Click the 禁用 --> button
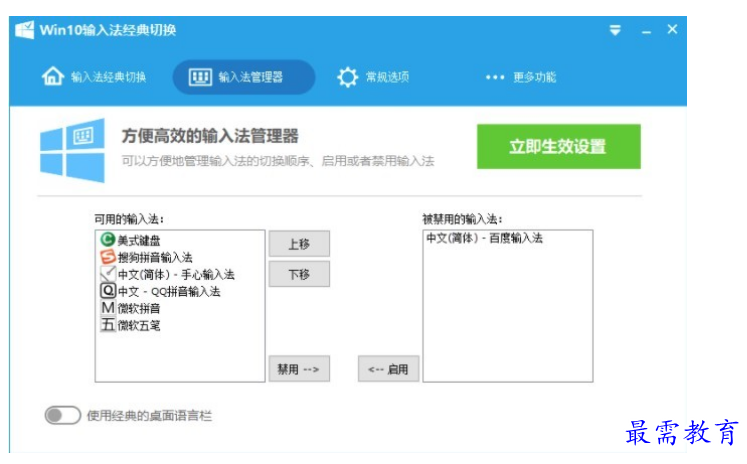 pos(299,369)
